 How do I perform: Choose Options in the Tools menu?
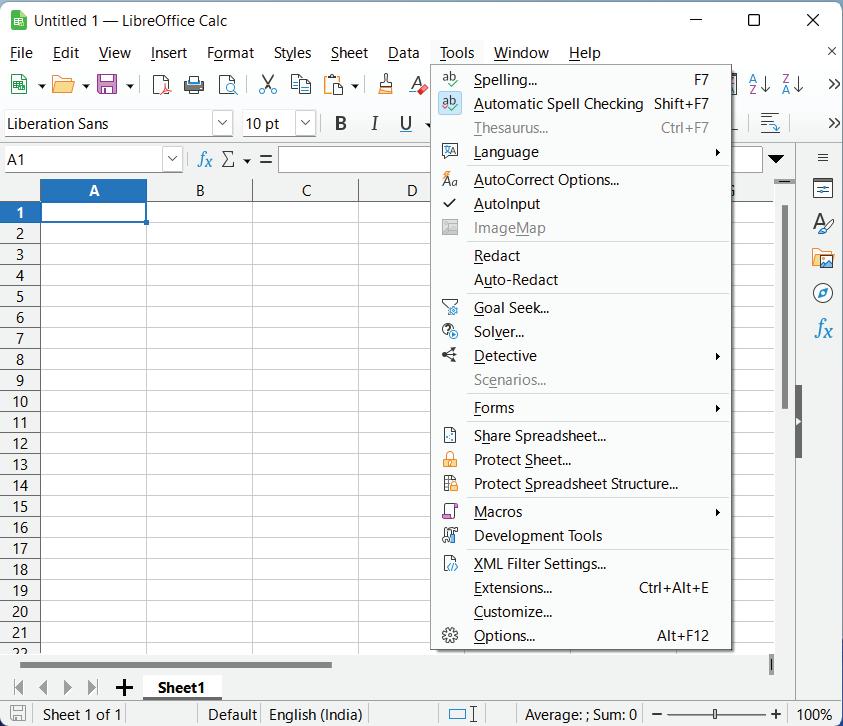[x=582, y=636]
